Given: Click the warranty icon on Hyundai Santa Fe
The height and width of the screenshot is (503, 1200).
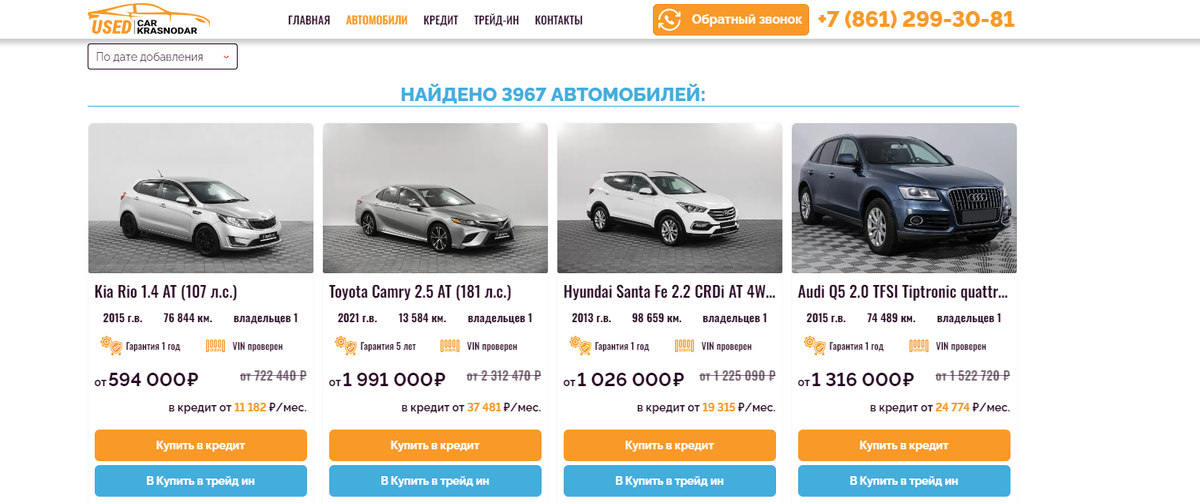Looking at the screenshot, I should 580,346.
